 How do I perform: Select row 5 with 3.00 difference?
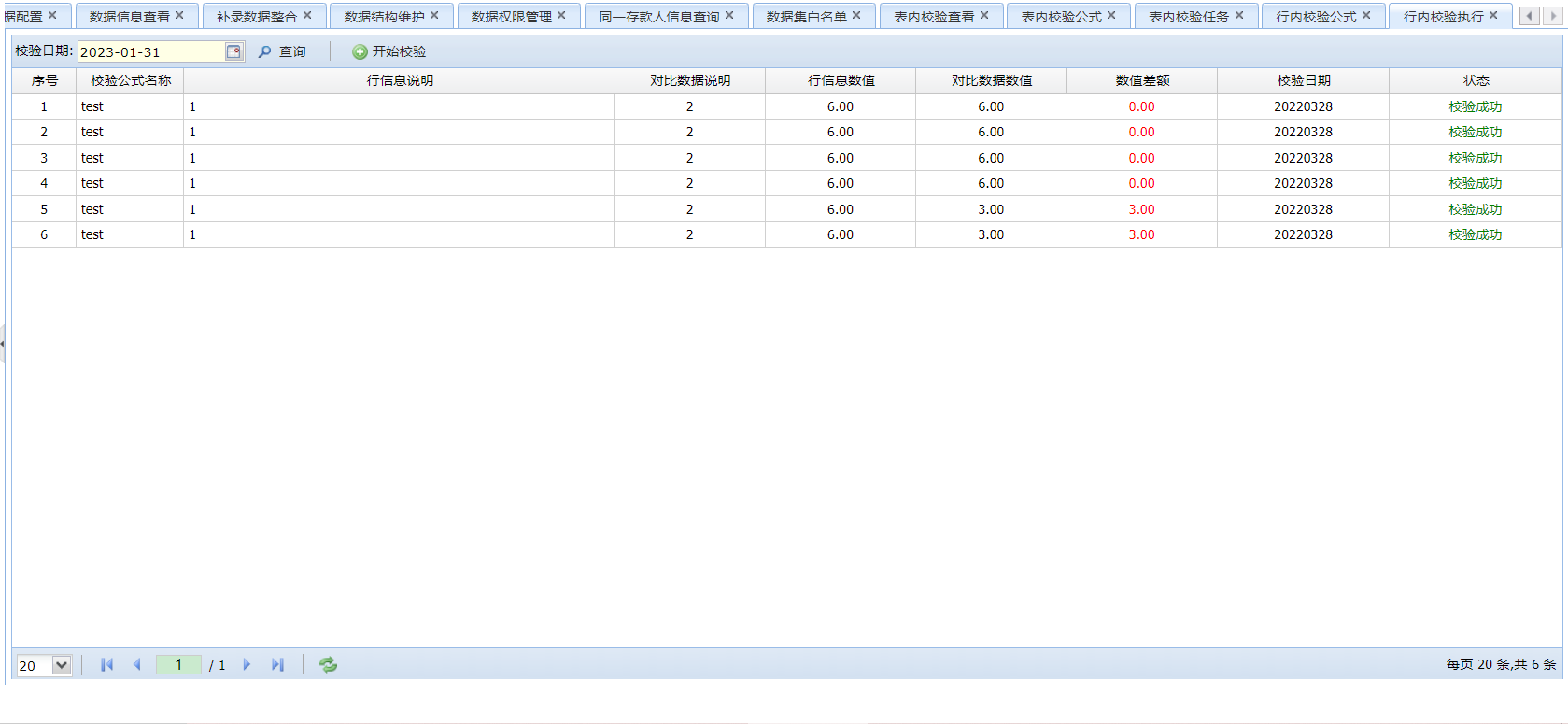(x=691, y=209)
